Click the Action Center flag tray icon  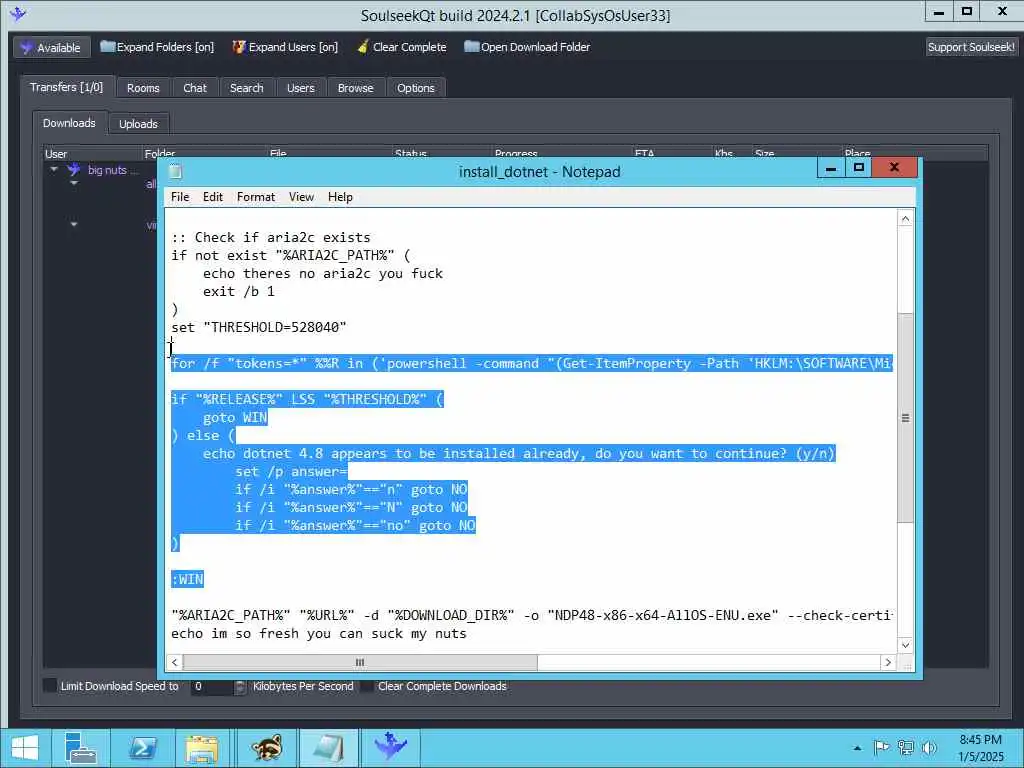coord(881,748)
